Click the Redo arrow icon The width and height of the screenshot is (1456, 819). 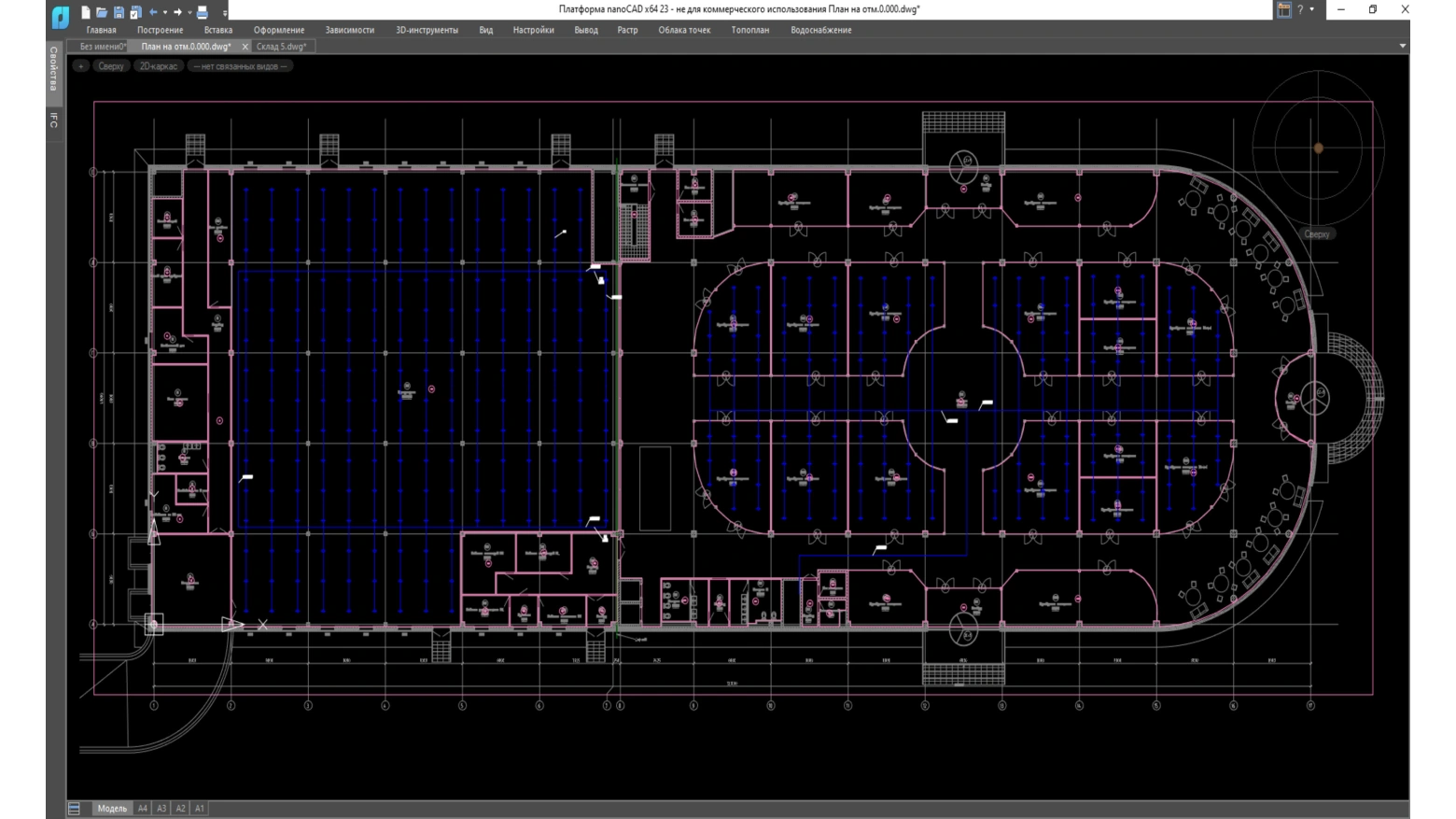pyautogui.click(x=177, y=12)
